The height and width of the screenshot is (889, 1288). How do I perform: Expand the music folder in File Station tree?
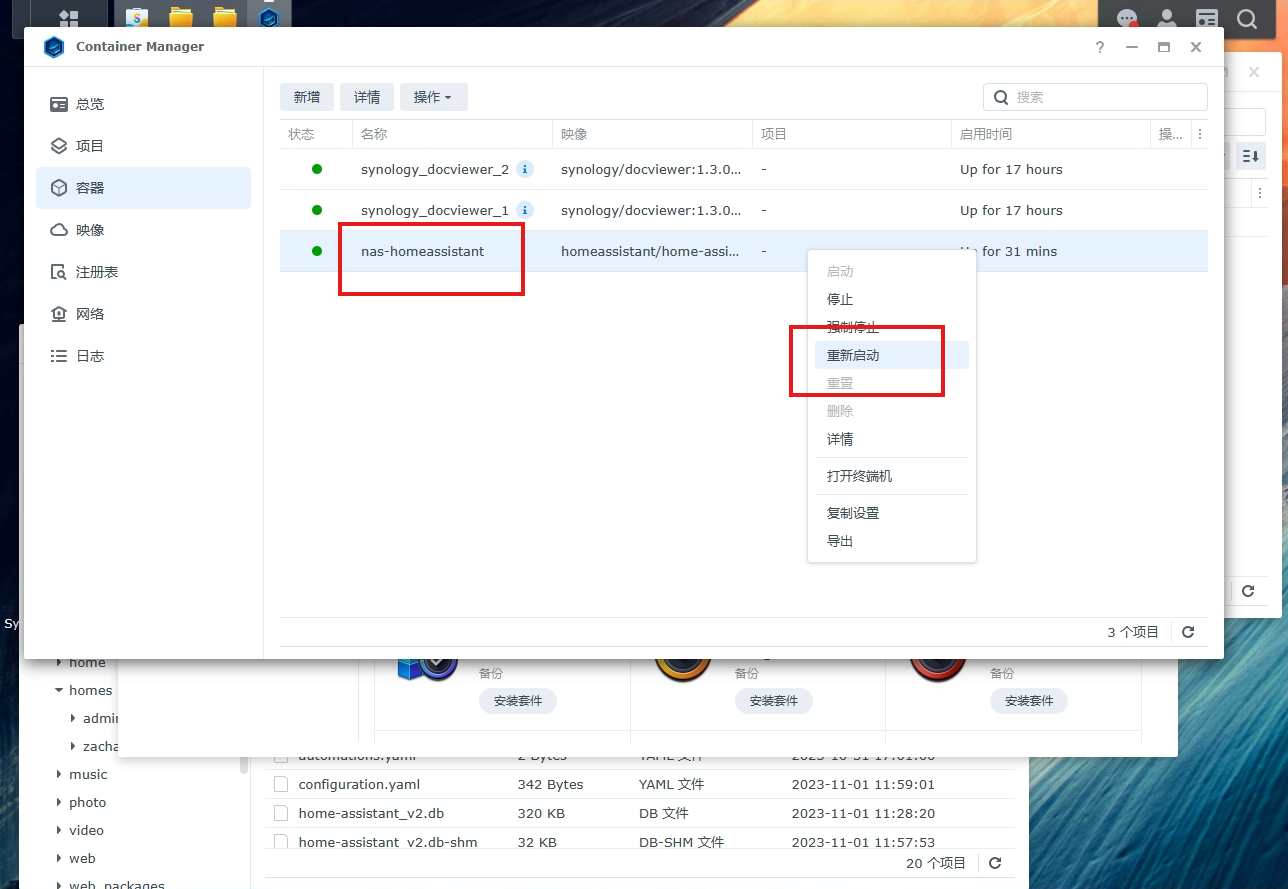(59, 774)
